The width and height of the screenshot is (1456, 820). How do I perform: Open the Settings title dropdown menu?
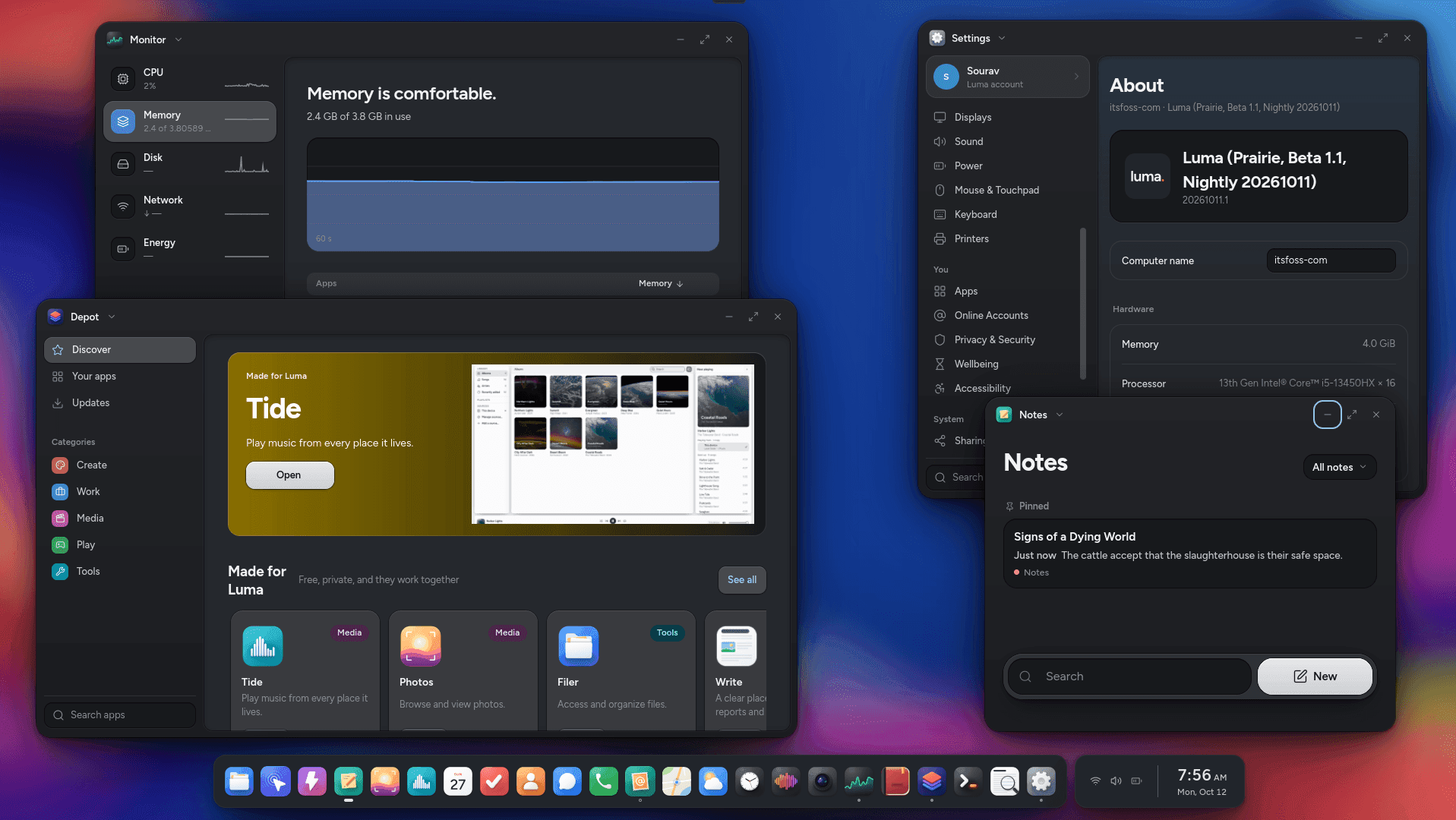pos(1002,38)
